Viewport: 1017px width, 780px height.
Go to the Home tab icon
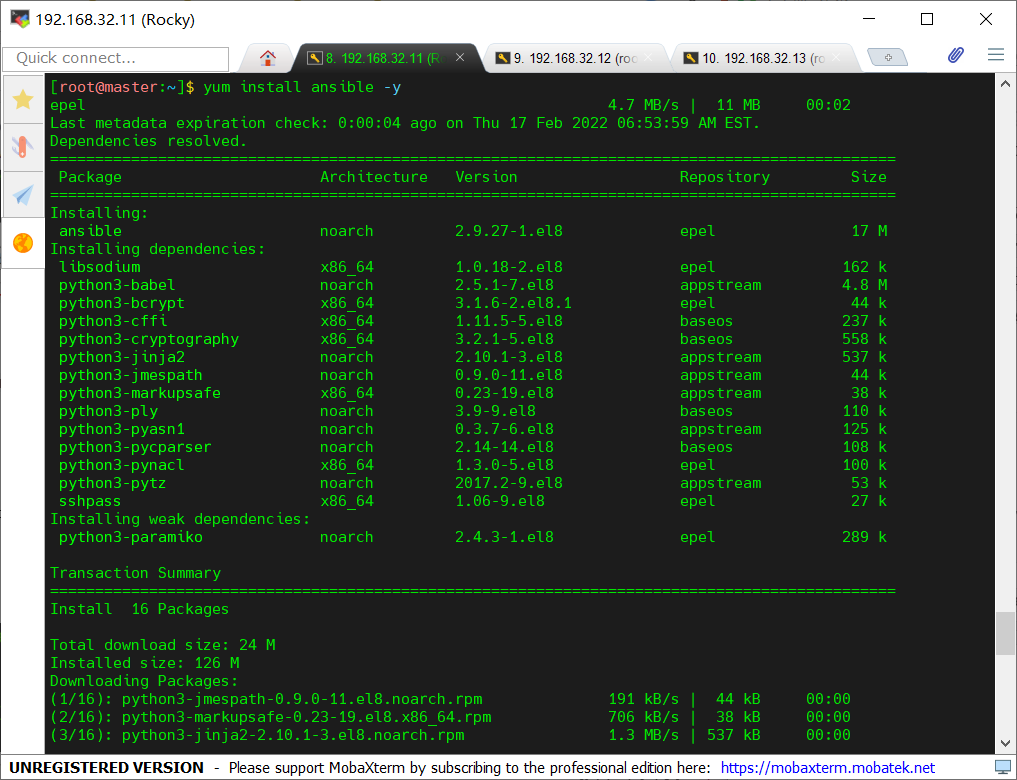(268, 58)
